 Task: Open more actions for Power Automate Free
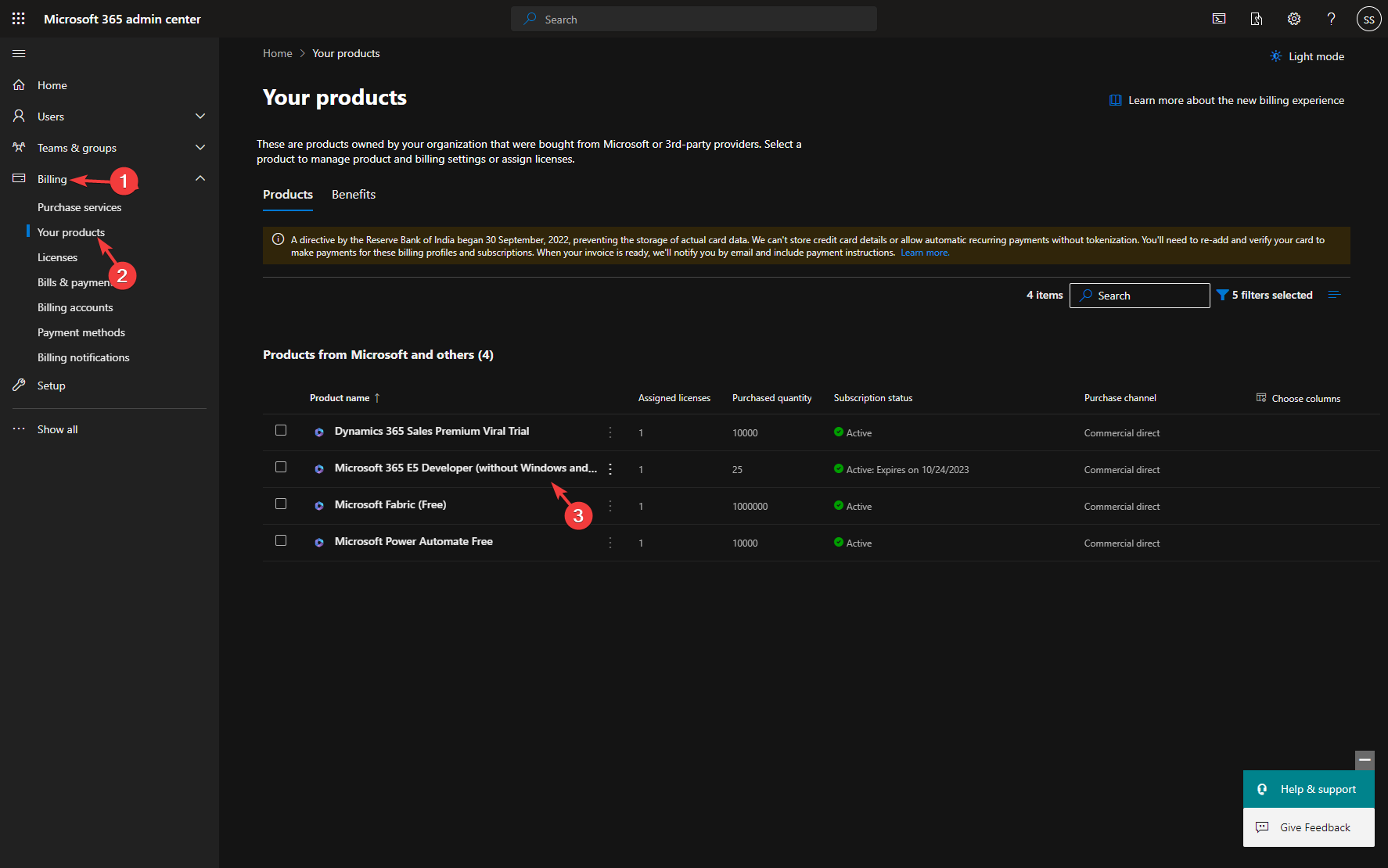click(610, 543)
